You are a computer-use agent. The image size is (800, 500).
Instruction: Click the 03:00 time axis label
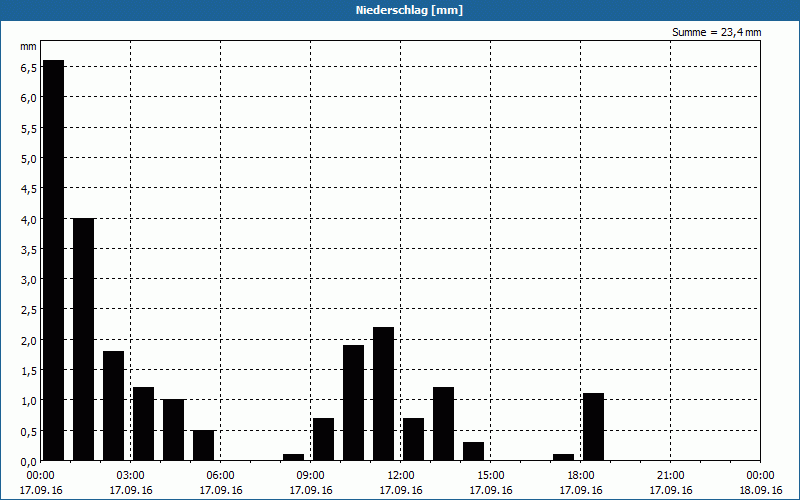click(x=131, y=475)
